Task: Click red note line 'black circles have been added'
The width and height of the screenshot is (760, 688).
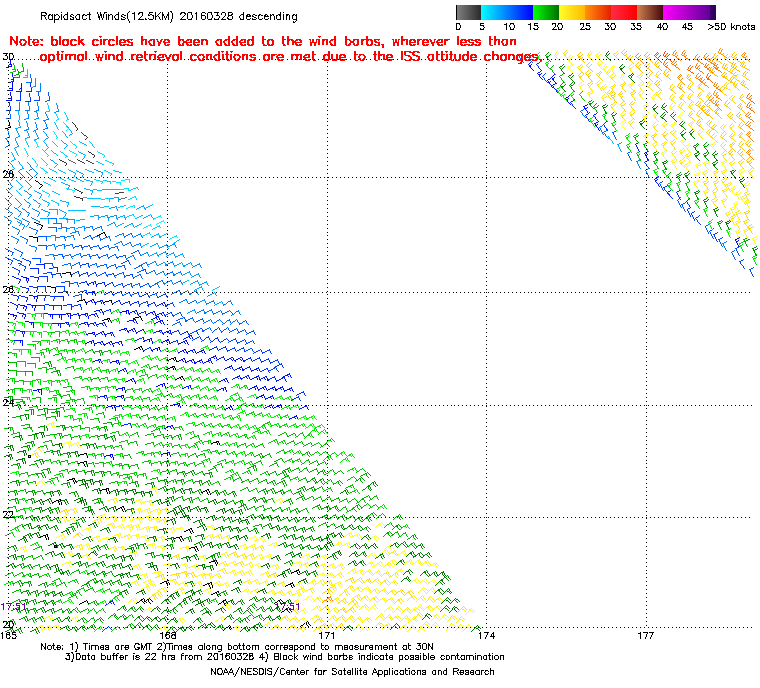Action: tap(263, 41)
